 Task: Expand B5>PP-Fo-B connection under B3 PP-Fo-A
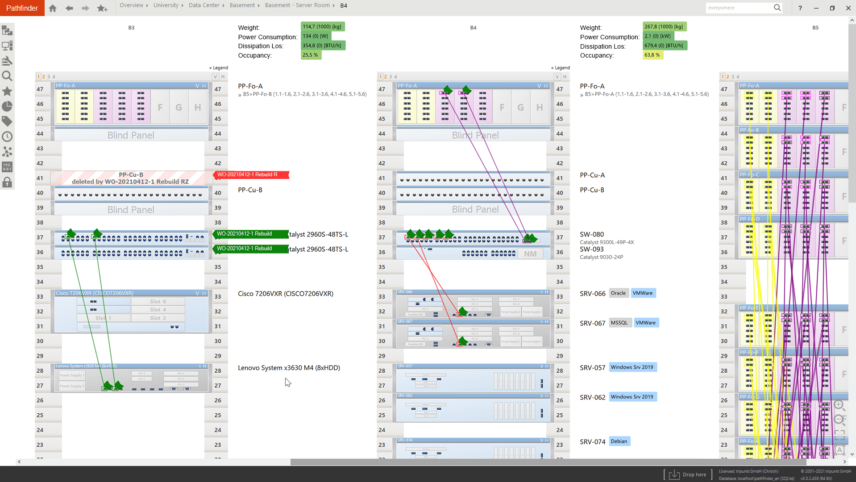302,94
